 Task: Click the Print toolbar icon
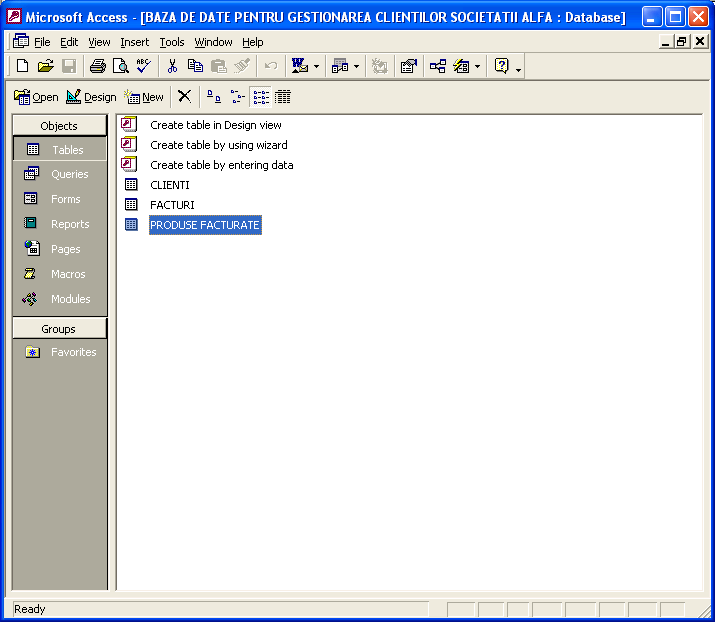pyautogui.click(x=98, y=67)
